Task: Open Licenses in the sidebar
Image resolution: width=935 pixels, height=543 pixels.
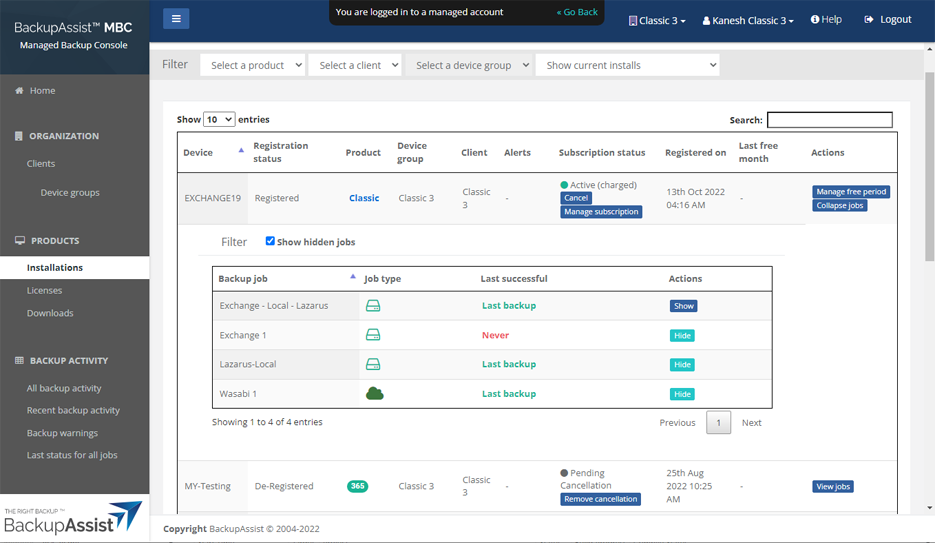Action: pyautogui.click(x=44, y=290)
